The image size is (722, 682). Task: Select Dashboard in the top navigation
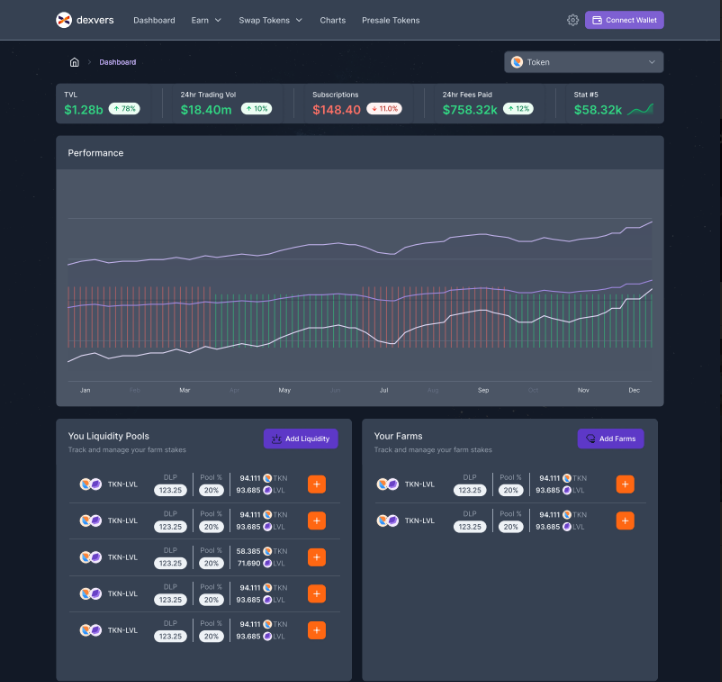tap(154, 20)
